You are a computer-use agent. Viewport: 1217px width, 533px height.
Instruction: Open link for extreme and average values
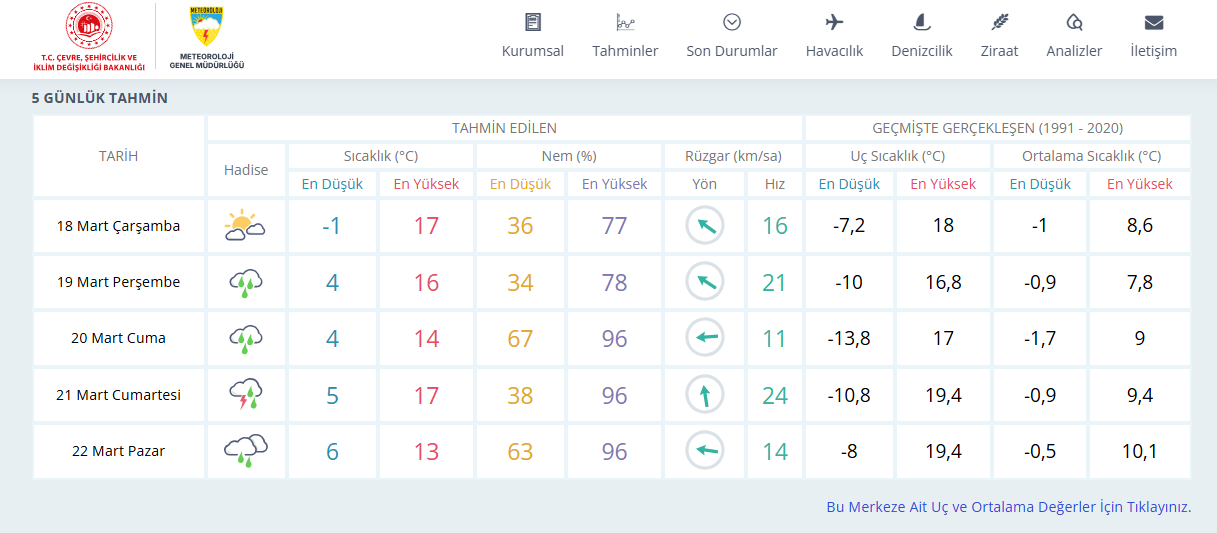[x=1008, y=507]
